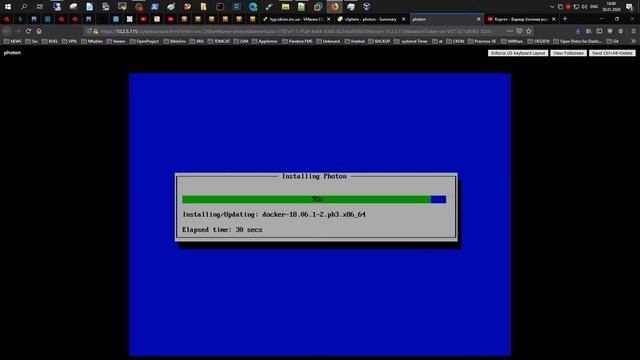Close the photon tab

tap(479, 19)
